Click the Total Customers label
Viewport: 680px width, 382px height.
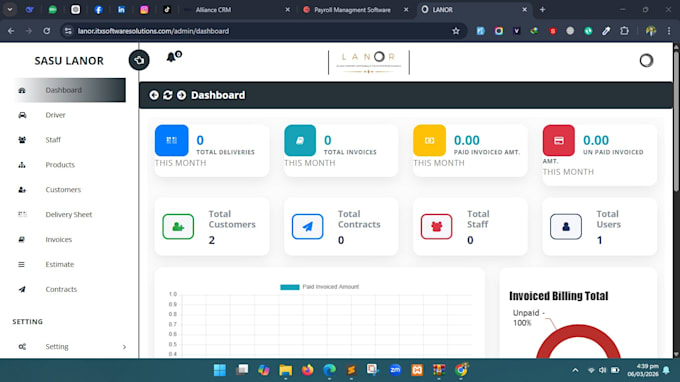pyautogui.click(x=232, y=219)
